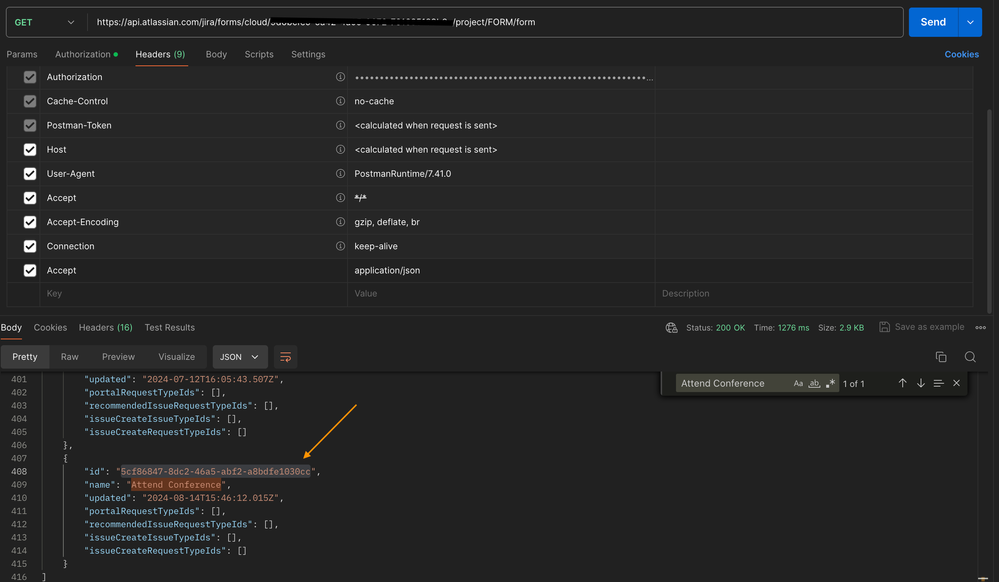Screen dimensions: 999x582
Task: Close the Attend Conference search bar
Action: [956, 382]
